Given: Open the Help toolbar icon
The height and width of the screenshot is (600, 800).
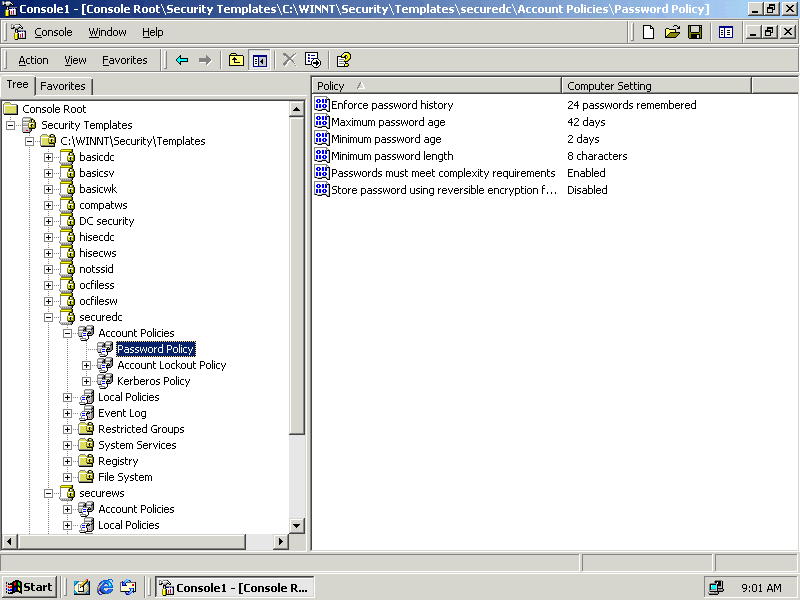Looking at the screenshot, I should pos(343,60).
